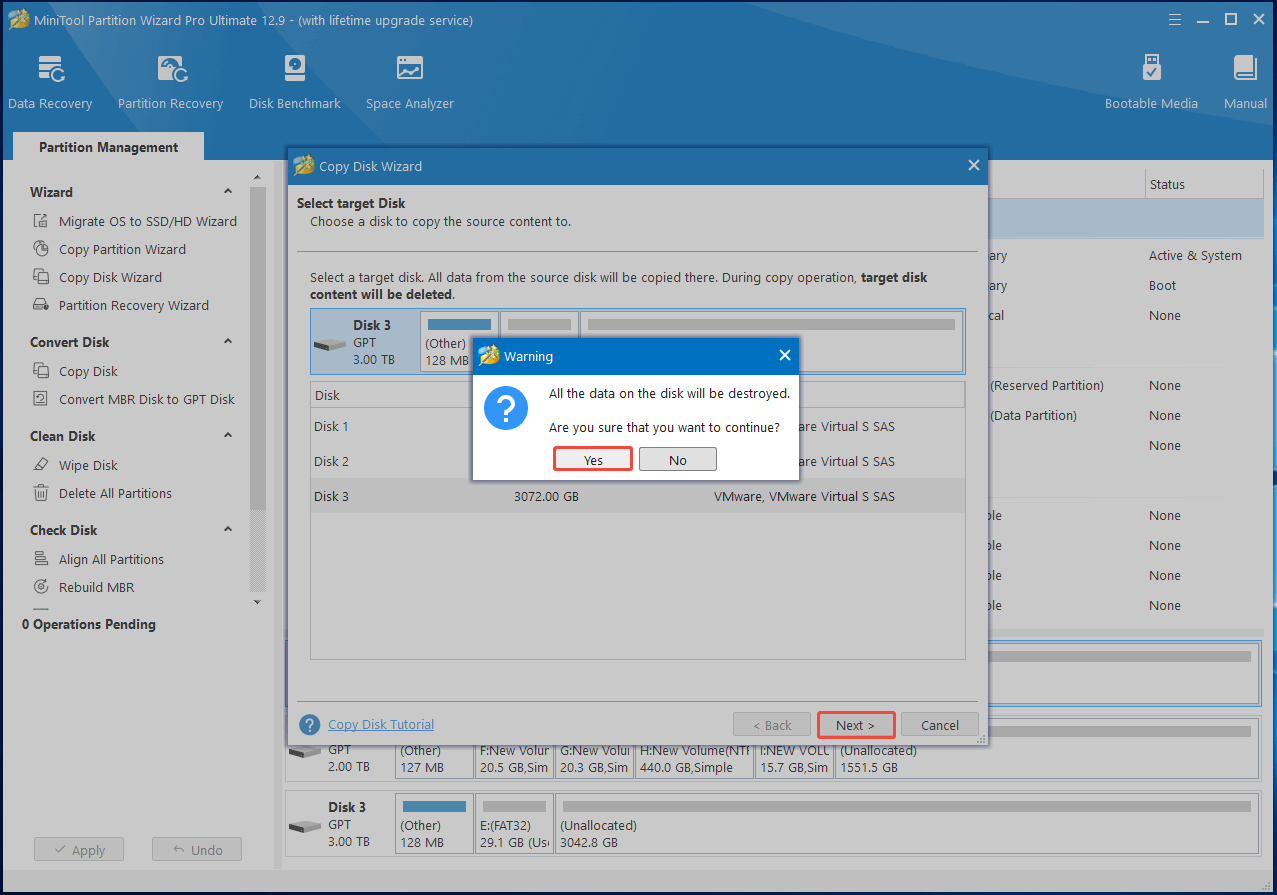1277x895 pixels.
Task: Open Space Analyzer
Action: pyautogui.click(x=409, y=83)
